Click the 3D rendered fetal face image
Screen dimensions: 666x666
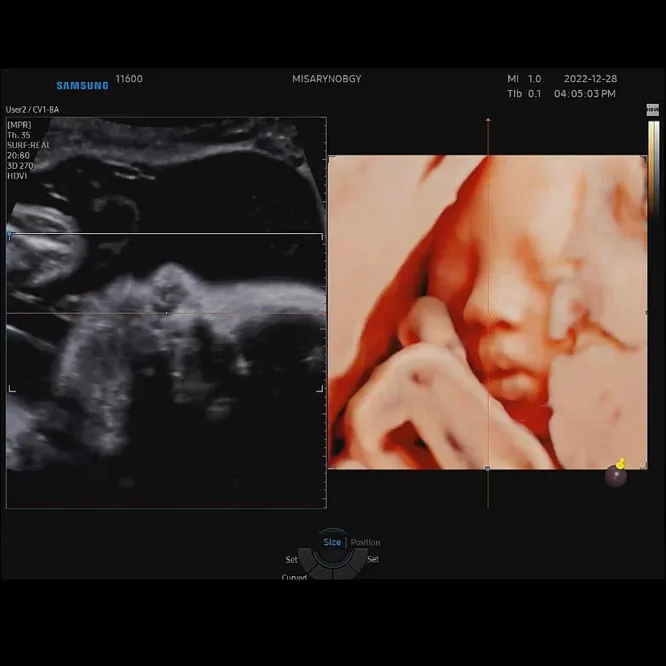[x=488, y=312]
